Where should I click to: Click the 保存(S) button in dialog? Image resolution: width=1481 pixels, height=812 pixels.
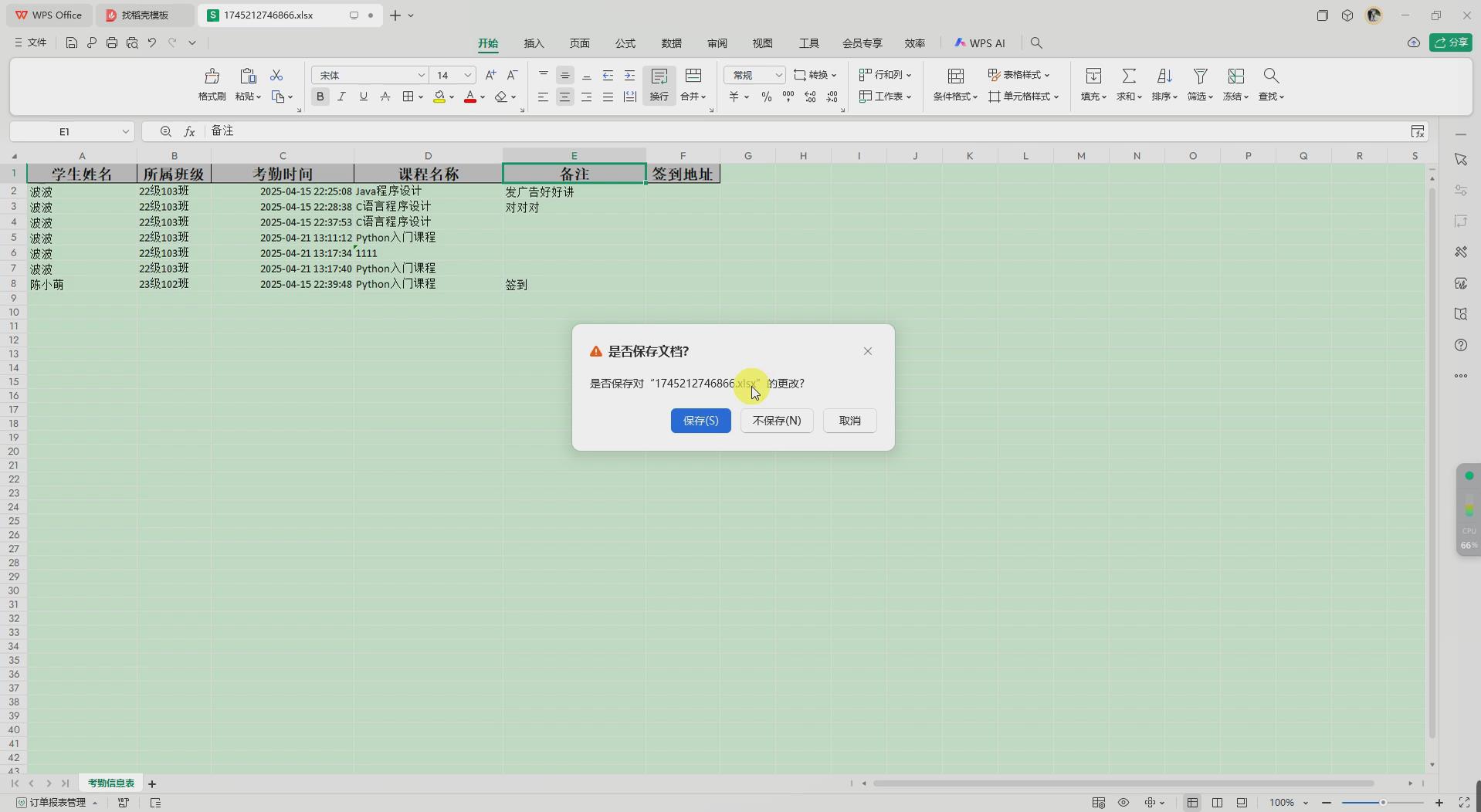click(700, 421)
